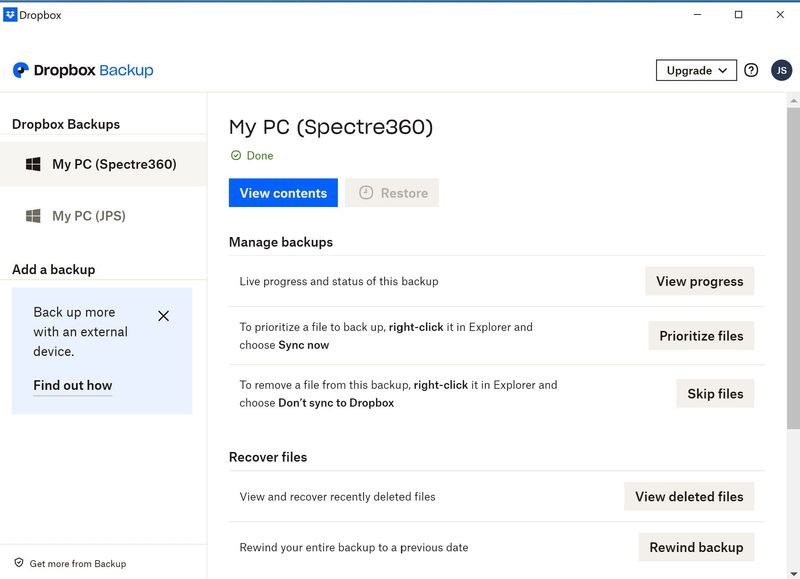Screen dimensions: 800x579
Task: Open the JS account avatar
Action: (x=781, y=70)
